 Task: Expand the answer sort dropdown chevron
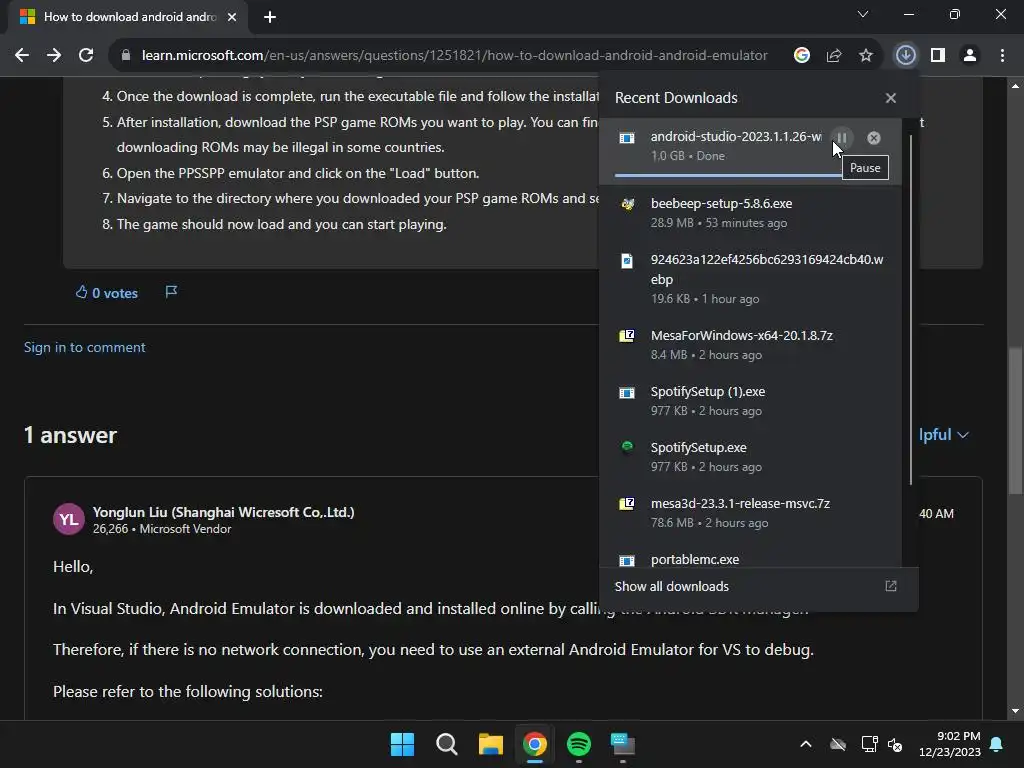click(x=963, y=435)
